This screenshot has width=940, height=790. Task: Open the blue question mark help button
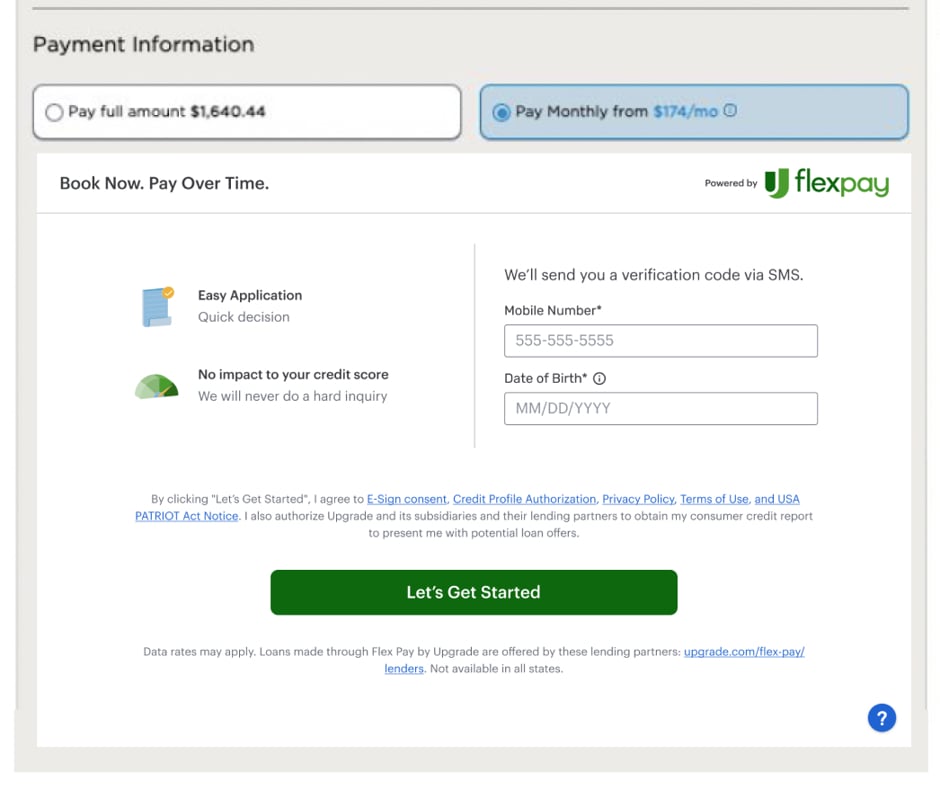pos(881,718)
